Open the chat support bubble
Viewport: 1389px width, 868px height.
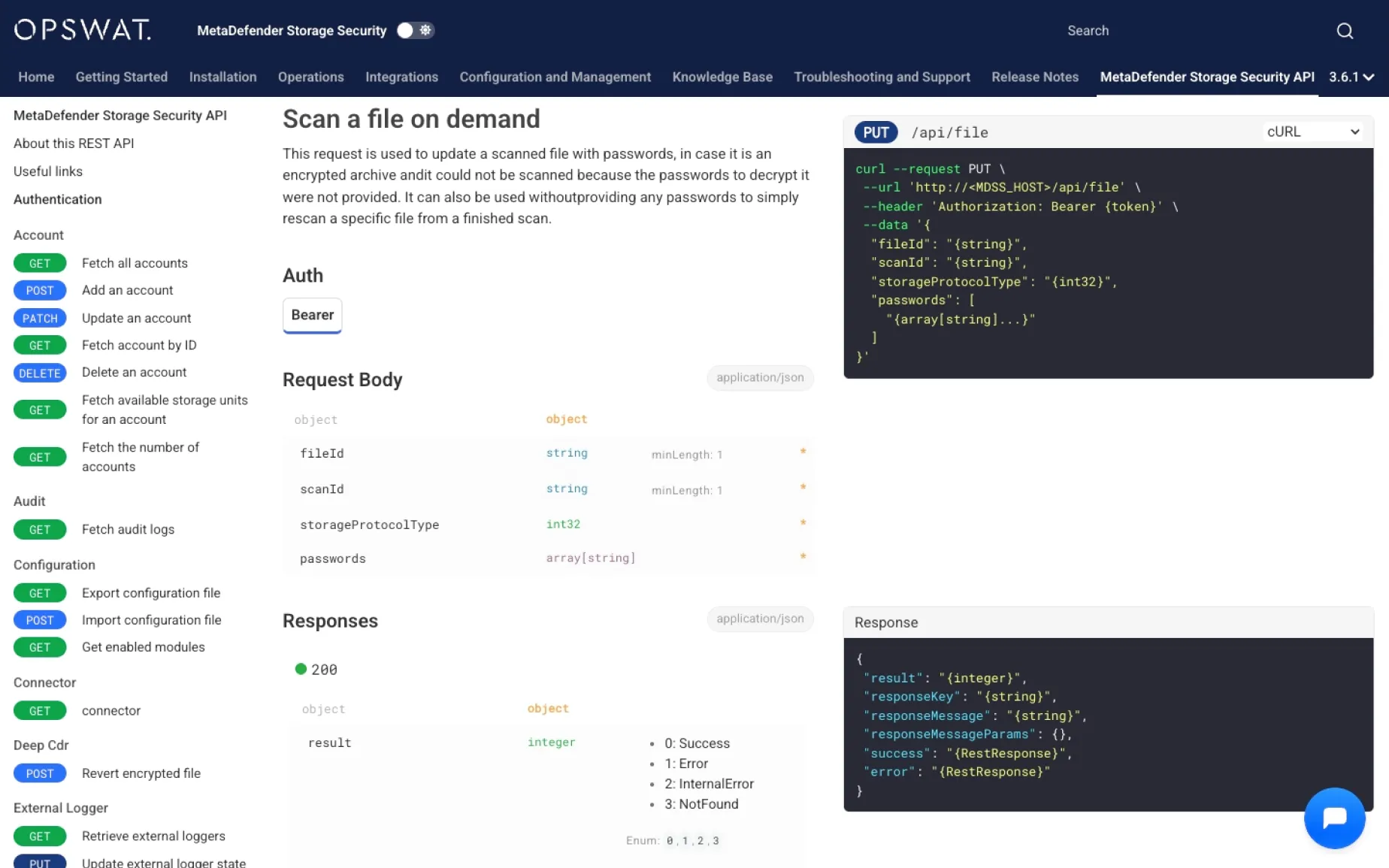pyautogui.click(x=1334, y=818)
